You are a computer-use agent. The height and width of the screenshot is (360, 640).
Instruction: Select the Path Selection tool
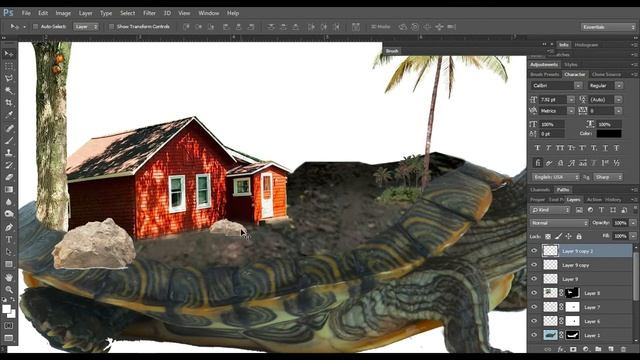[9, 252]
